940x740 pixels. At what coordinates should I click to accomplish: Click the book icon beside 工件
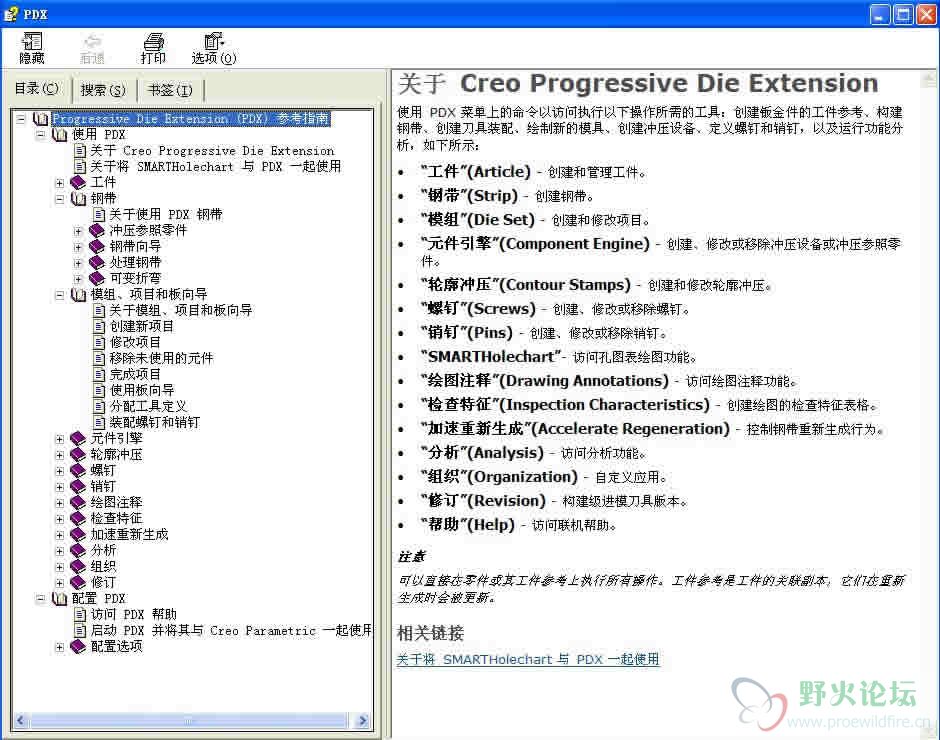point(78,182)
